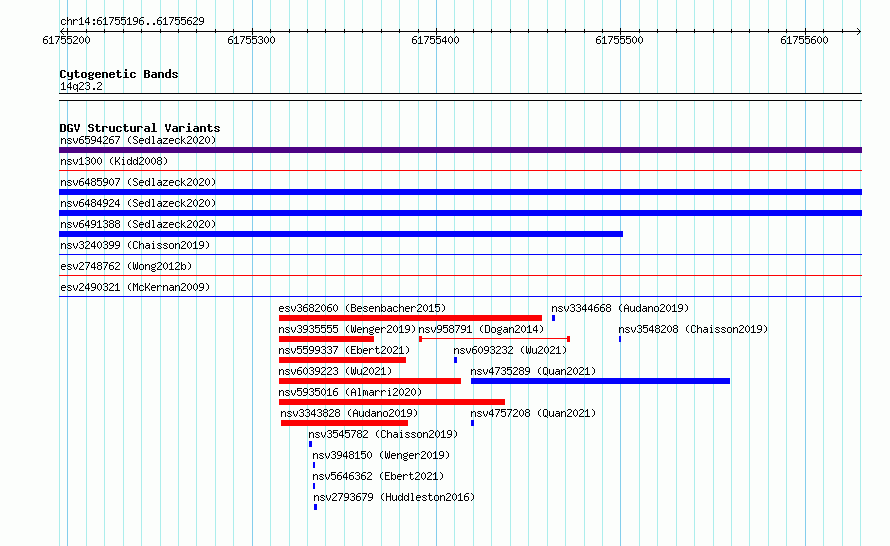The width and height of the screenshot is (890, 546).
Task: Open nsv3548208 (Chaisson2019) label
Action: (693, 329)
